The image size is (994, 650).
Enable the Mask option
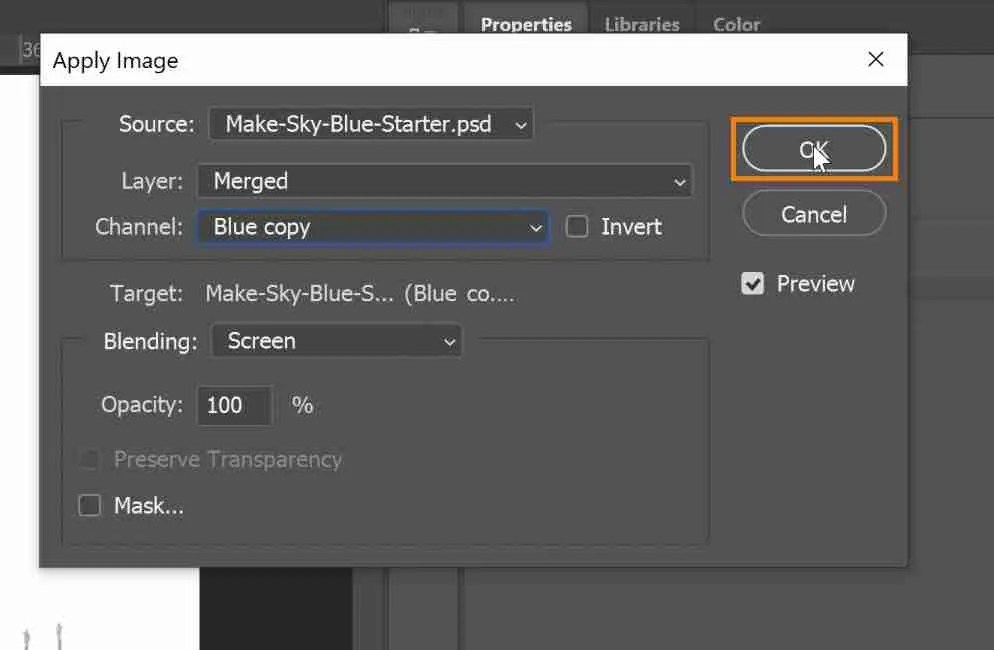point(89,505)
